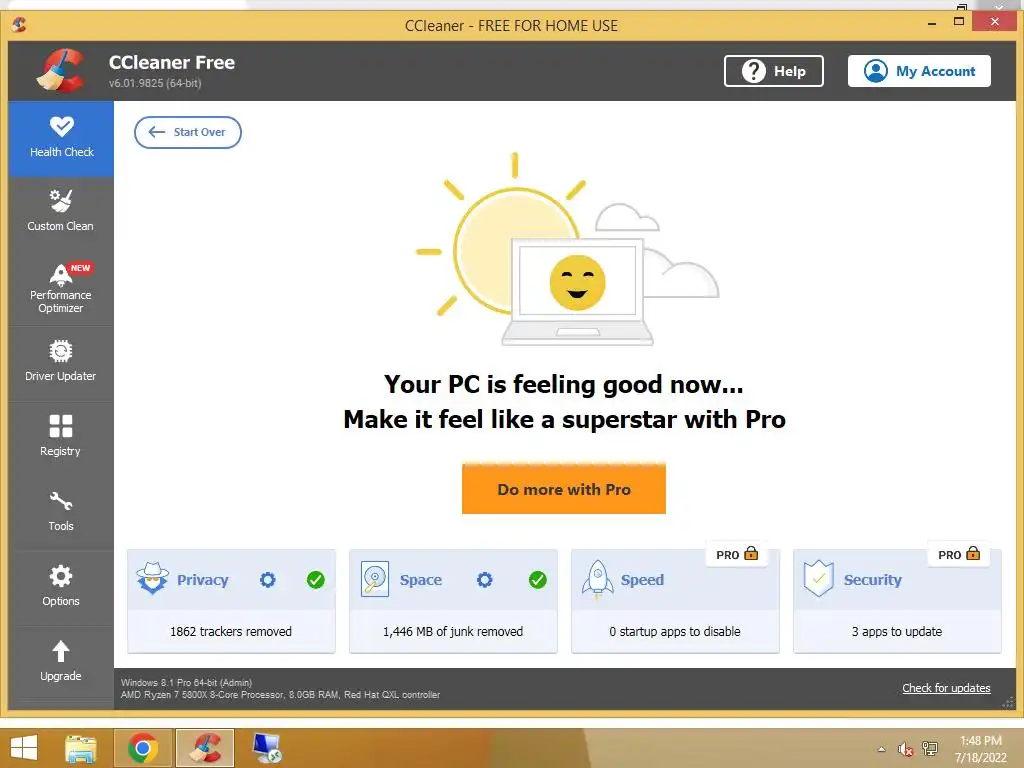Open the Performance Optimizer section
The image size is (1024, 768).
click(61, 289)
